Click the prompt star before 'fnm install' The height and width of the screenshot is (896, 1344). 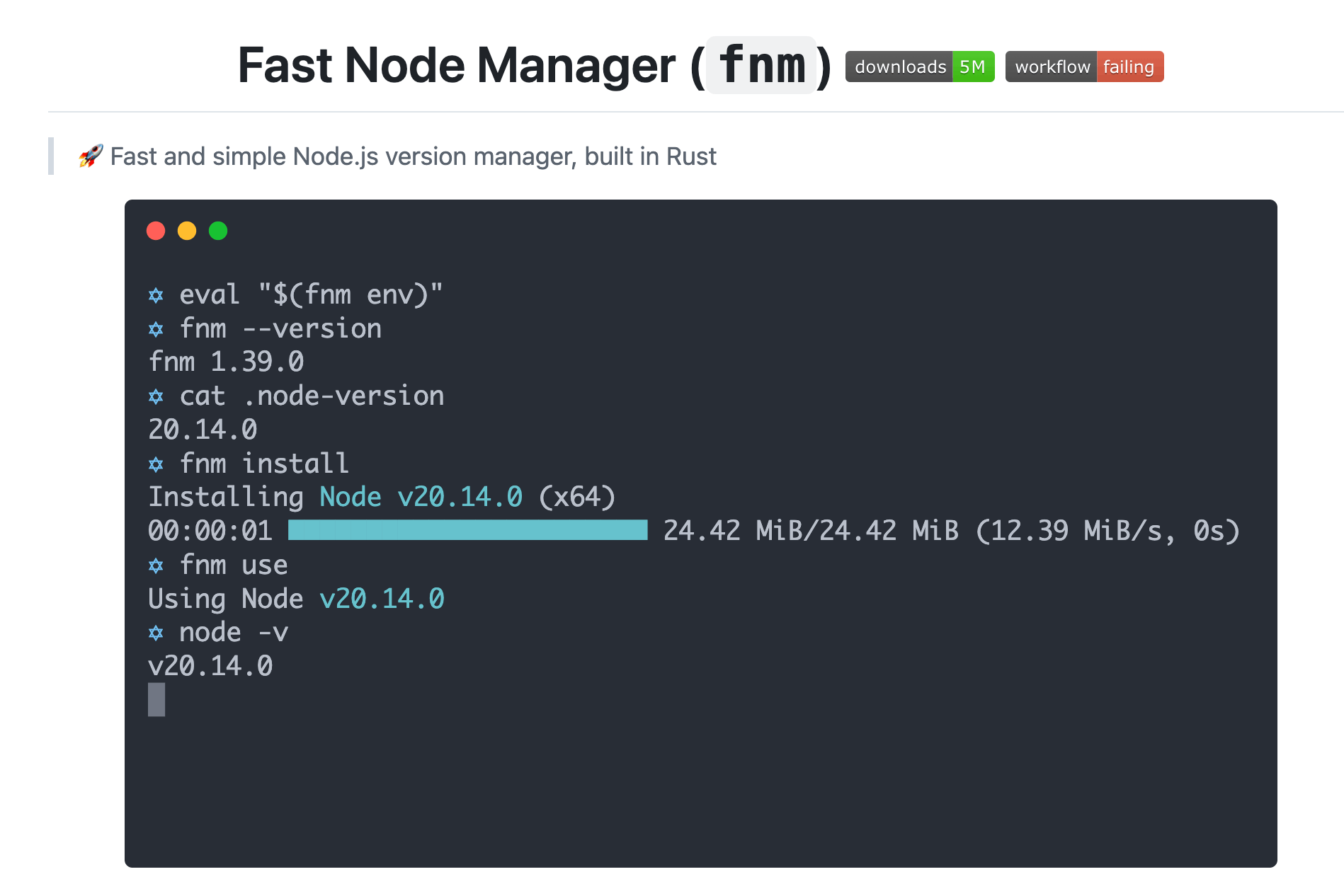pyautogui.click(x=156, y=464)
